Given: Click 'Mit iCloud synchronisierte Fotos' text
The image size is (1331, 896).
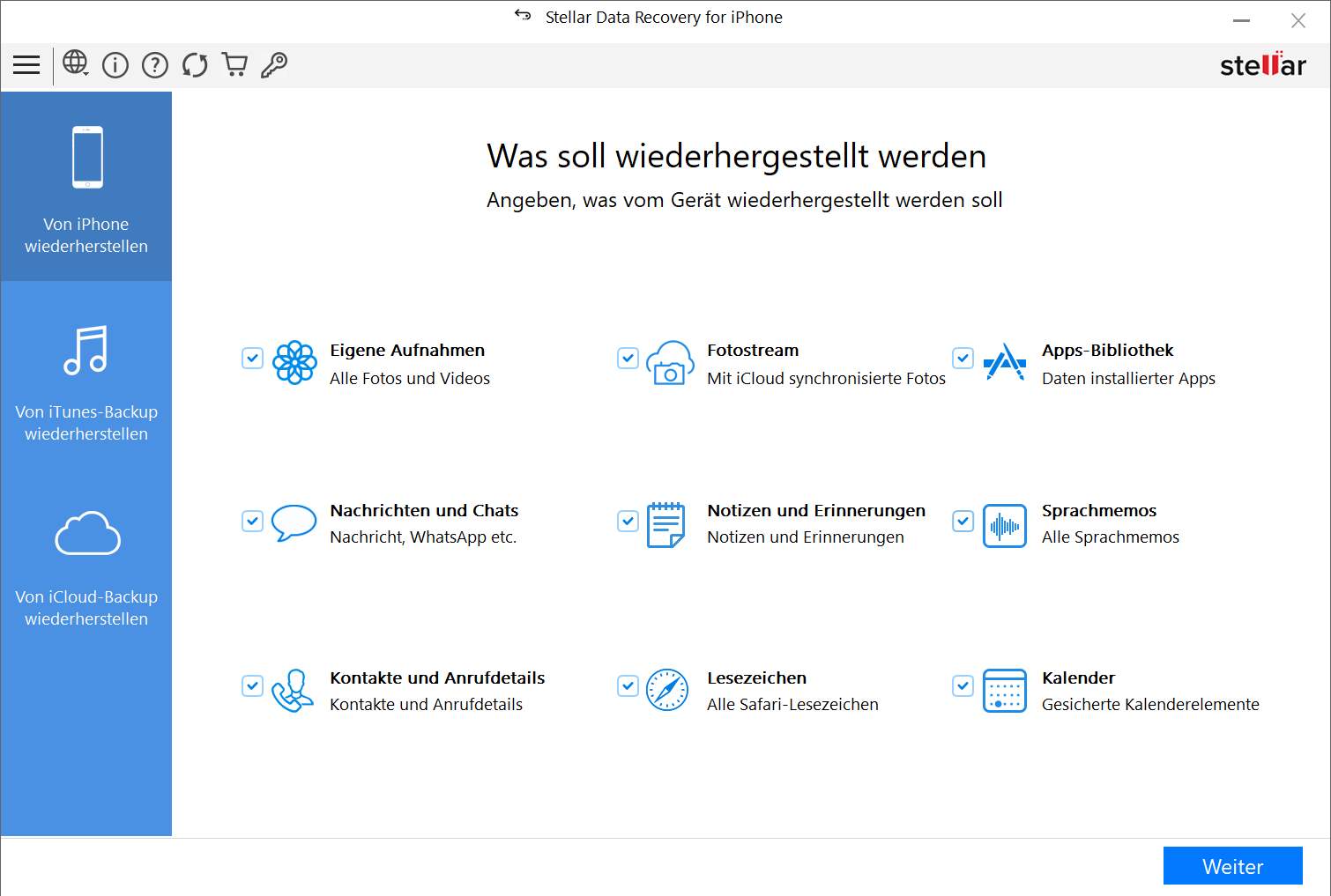Looking at the screenshot, I should coord(826,378).
